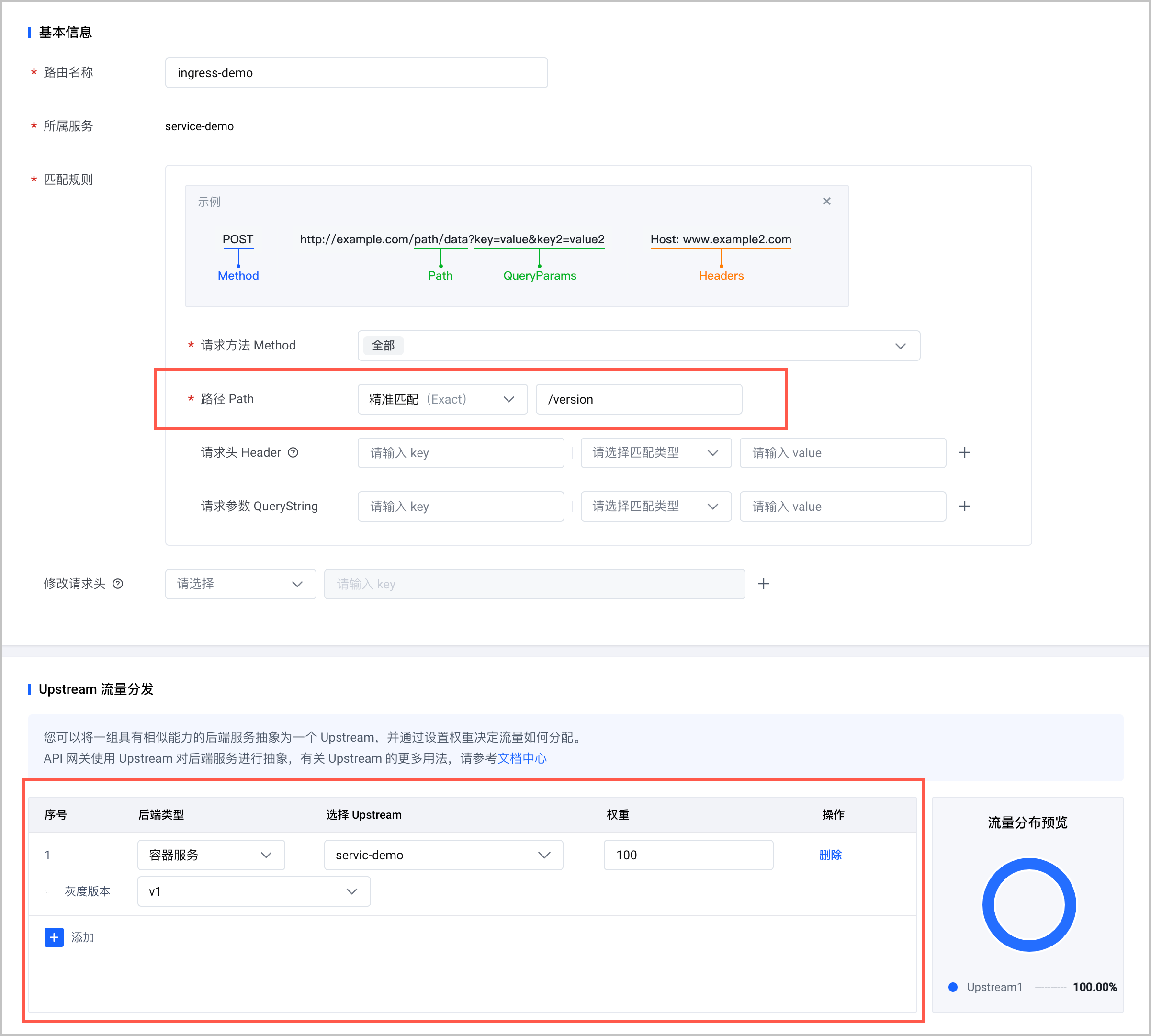Add another Header row with the plus icon

pos(964,452)
